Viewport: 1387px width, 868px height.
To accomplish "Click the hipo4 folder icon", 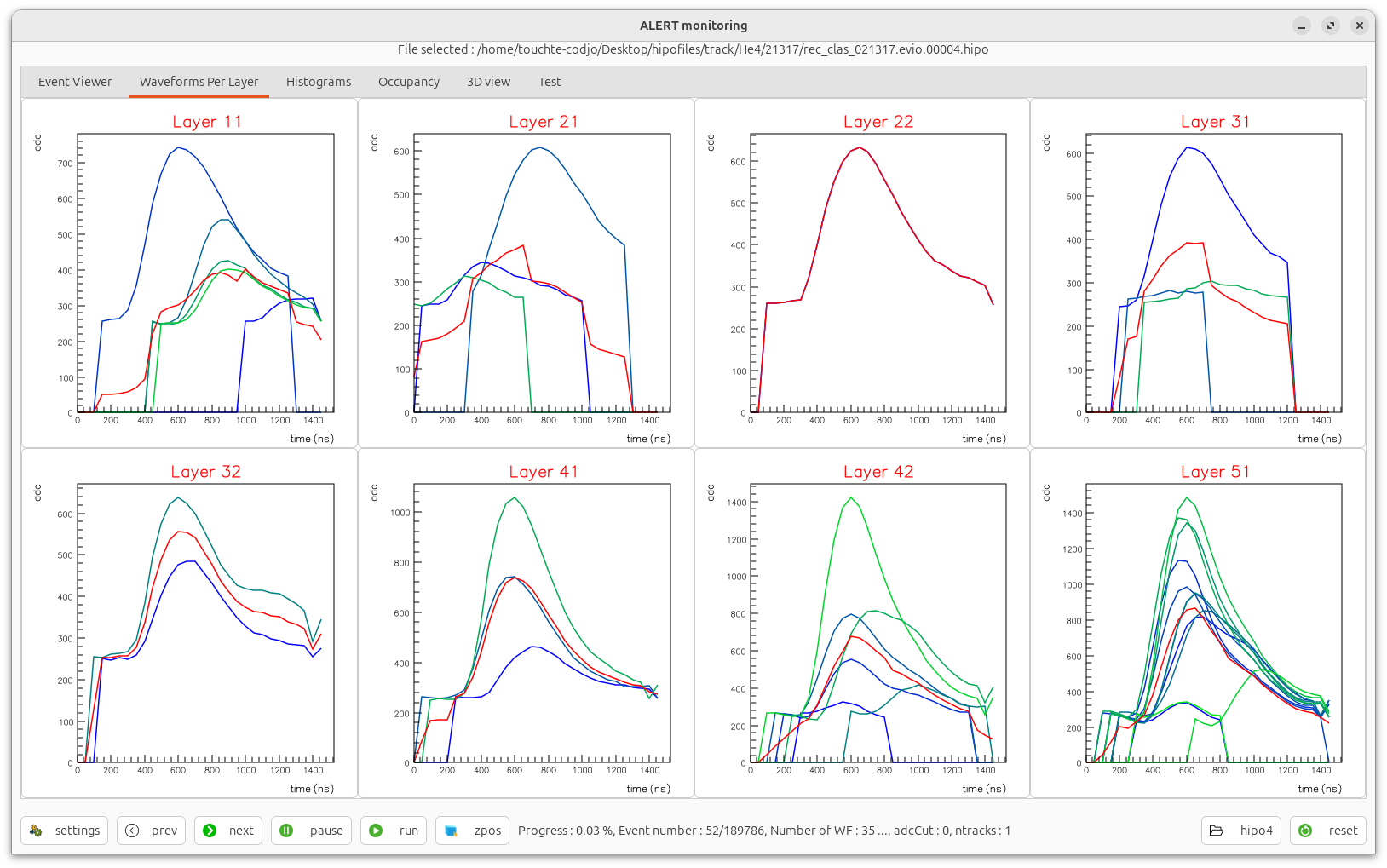I will pyautogui.click(x=1217, y=831).
